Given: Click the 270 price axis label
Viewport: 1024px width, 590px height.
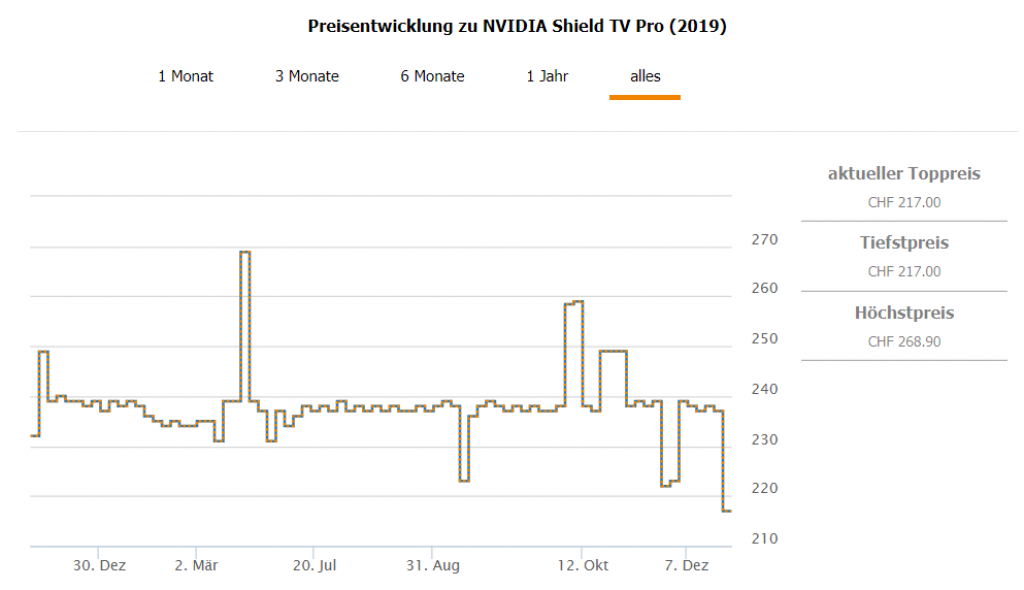Looking at the screenshot, I should coord(764,240).
